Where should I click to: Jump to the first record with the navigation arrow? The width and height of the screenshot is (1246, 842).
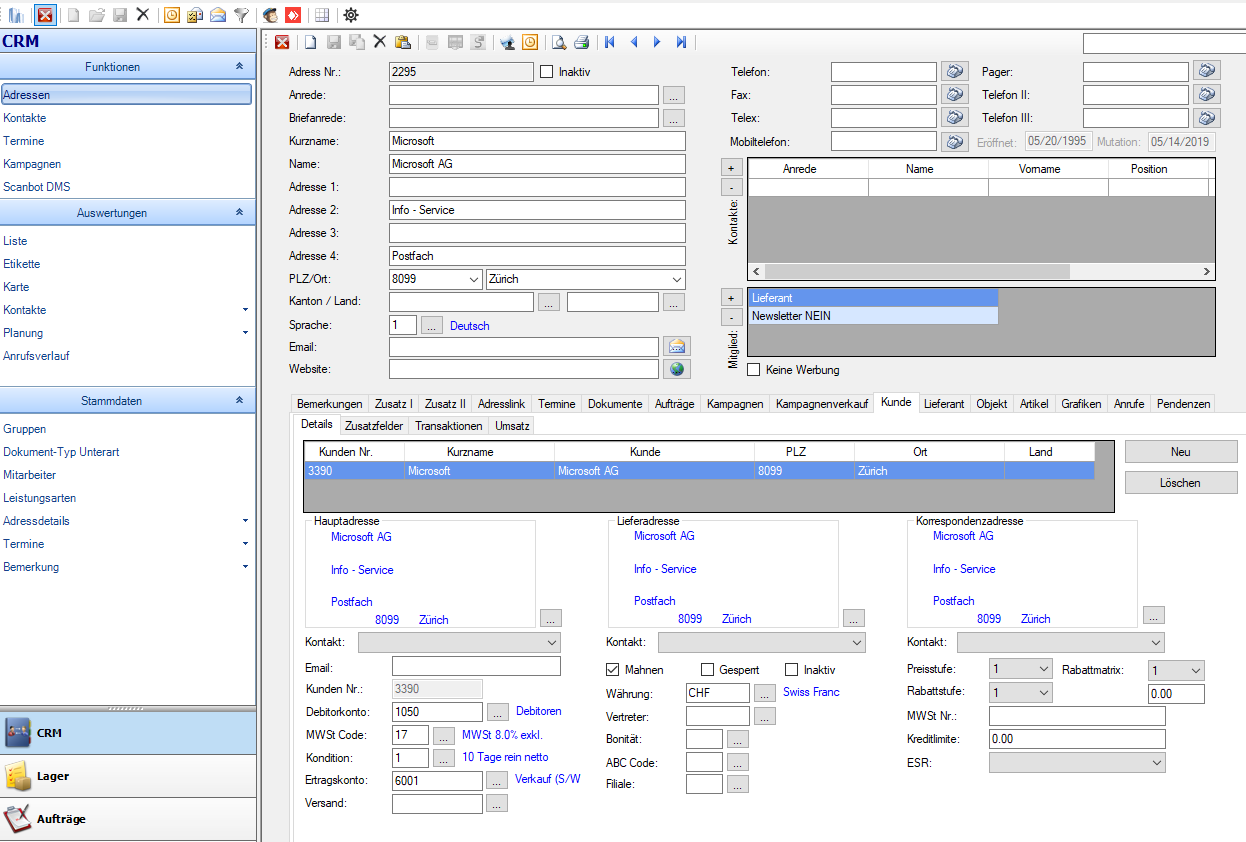click(610, 42)
